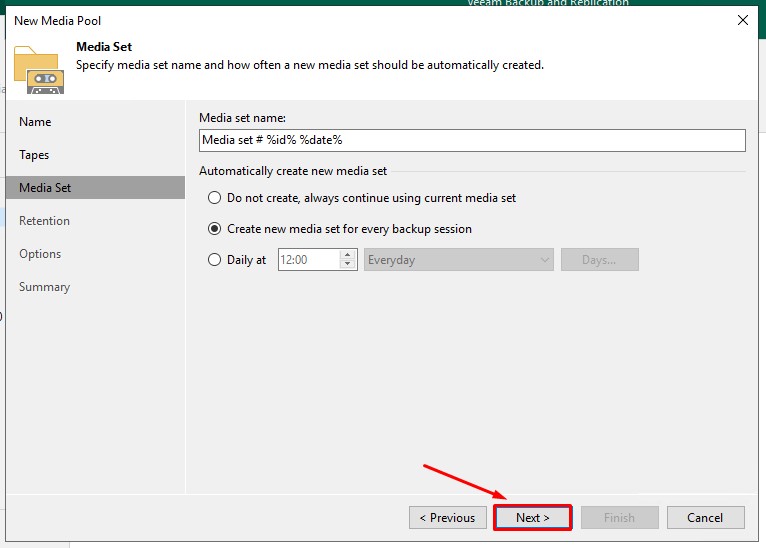Screen dimensions: 766x548
Task: Open the Tapes step in the sidebar
Action: [x=34, y=155]
